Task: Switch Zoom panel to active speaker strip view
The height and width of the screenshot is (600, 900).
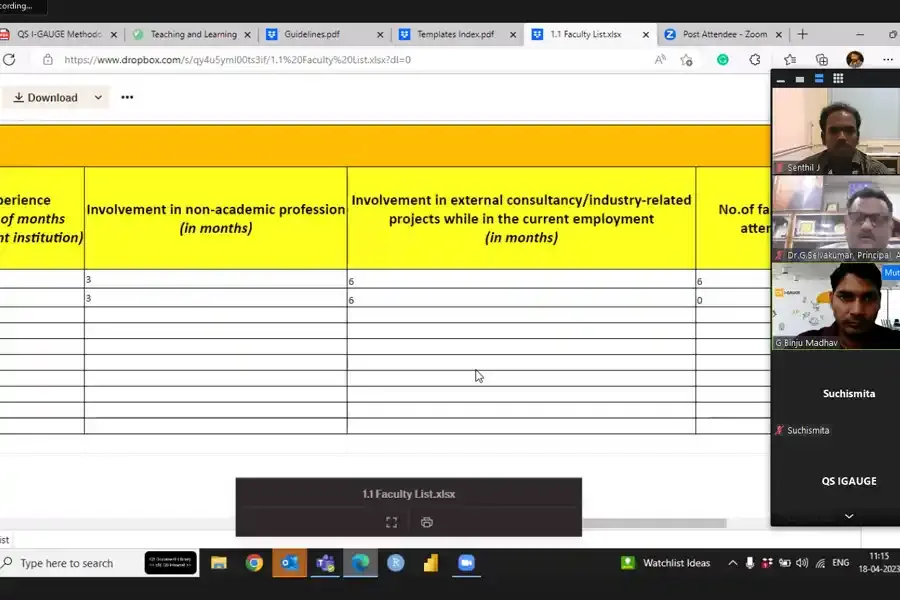Action: (819, 79)
